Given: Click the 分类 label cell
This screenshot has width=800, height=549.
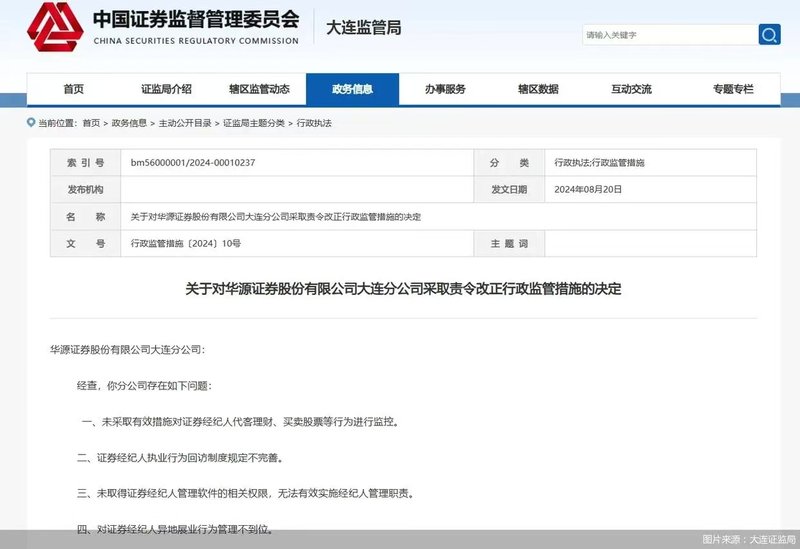Looking at the screenshot, I should click(x=509, y=163).
